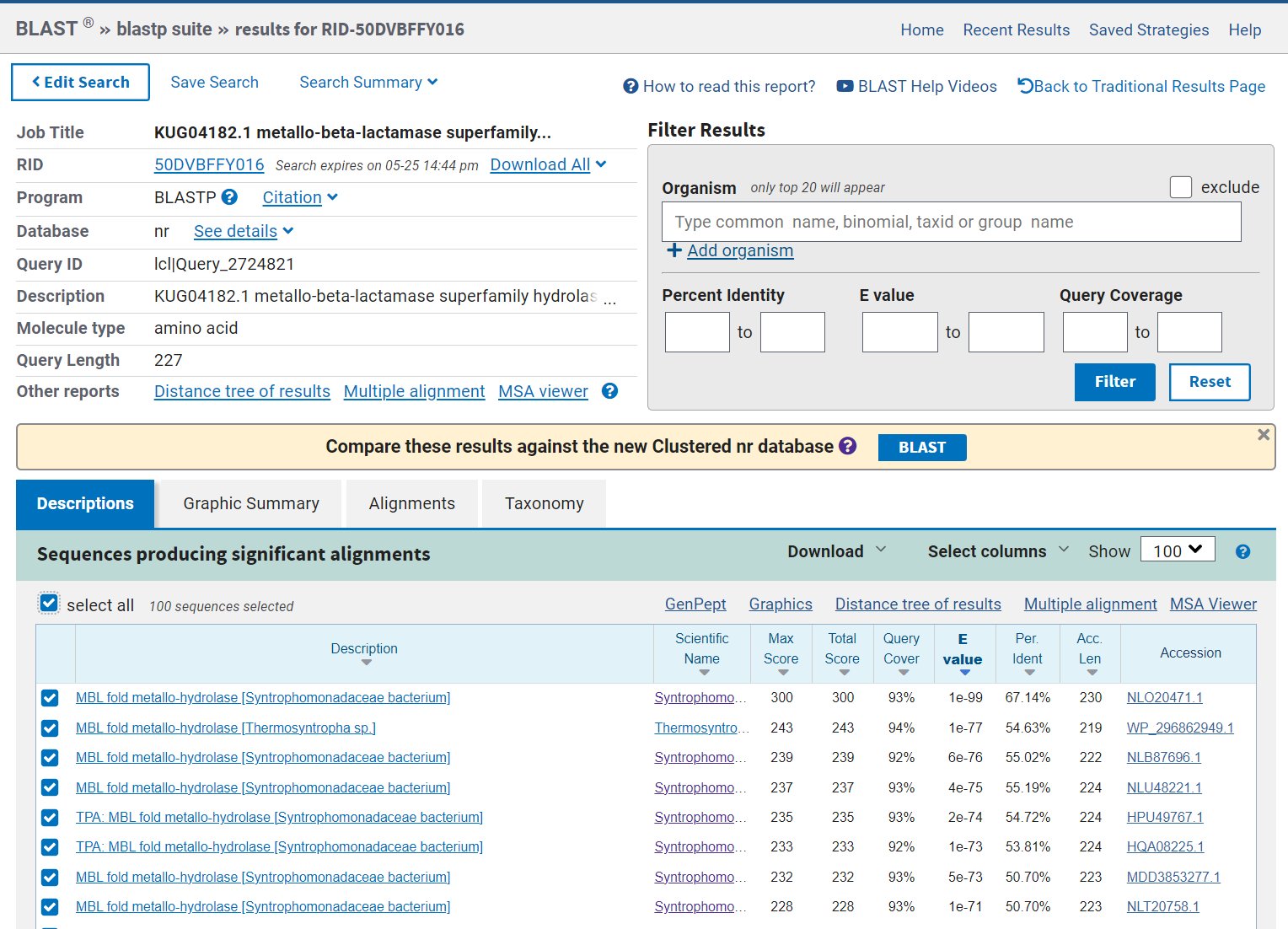The width and height of the screenshot is (1288, 929).
Task: Uncheck the Thermosyntropha sp. row checkbox
Action: point(50,728)
